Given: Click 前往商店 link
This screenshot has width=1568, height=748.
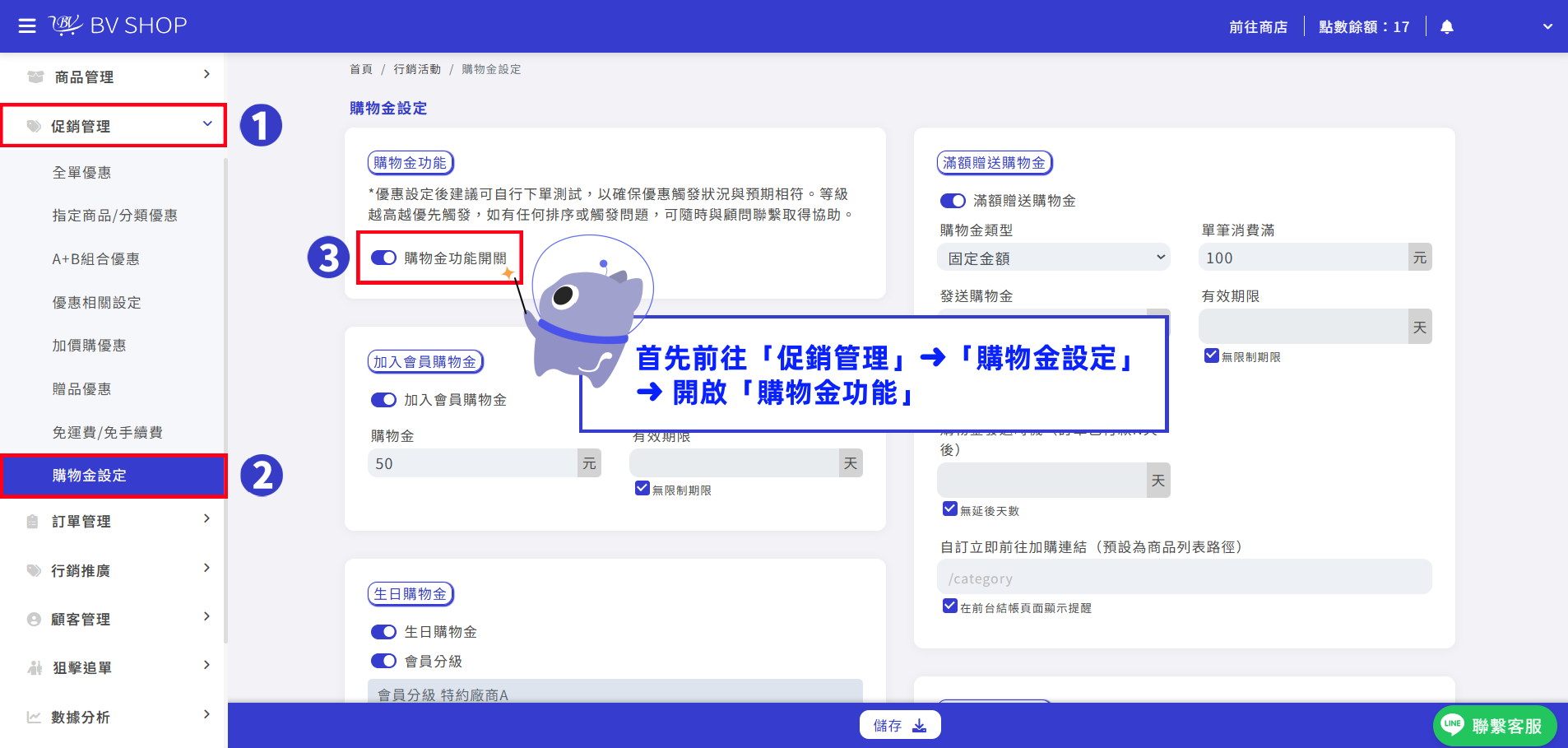Looking at the screenshot, I should (x=1258, y=27).
